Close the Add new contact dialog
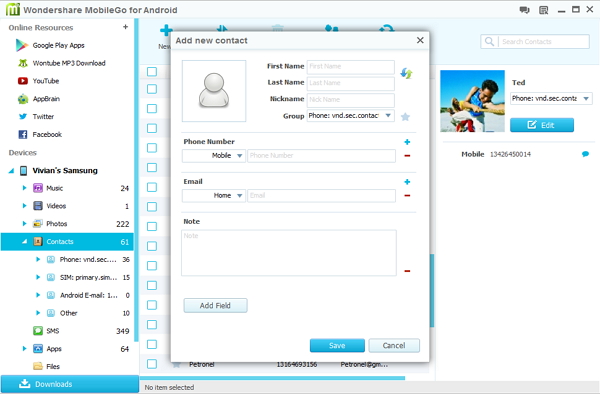600x394 pixels. click(420, 40)
